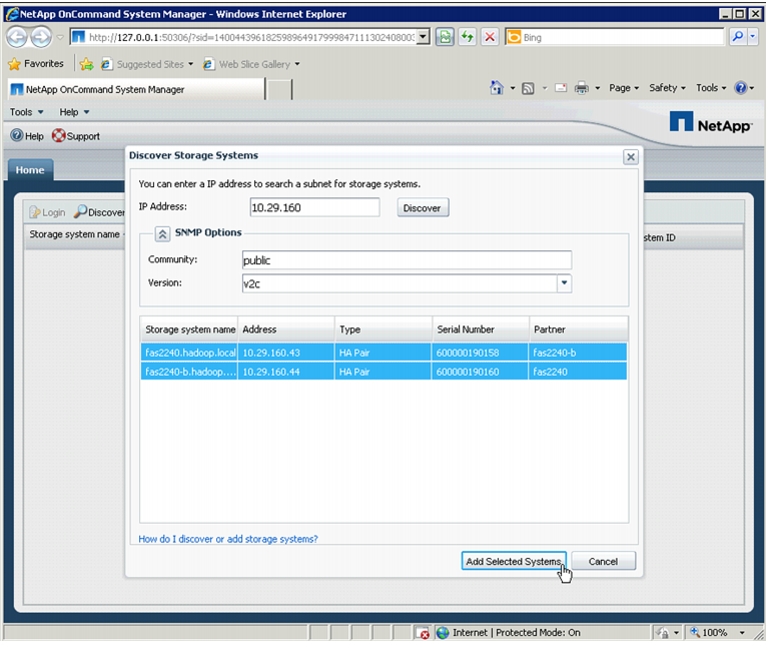This screenshot has height=671, width=768.
Task: Click the green Refresh arrows icon
Action: 467,37
